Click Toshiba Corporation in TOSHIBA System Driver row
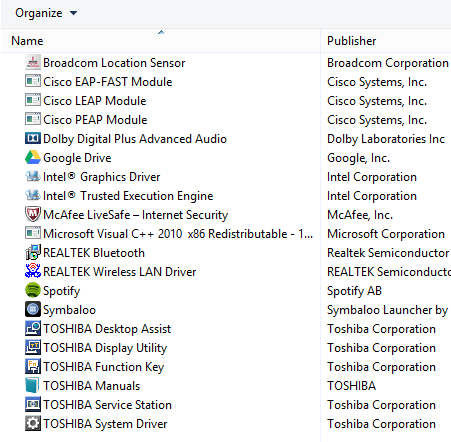This screenshot has height=442, width=451. 381,424
